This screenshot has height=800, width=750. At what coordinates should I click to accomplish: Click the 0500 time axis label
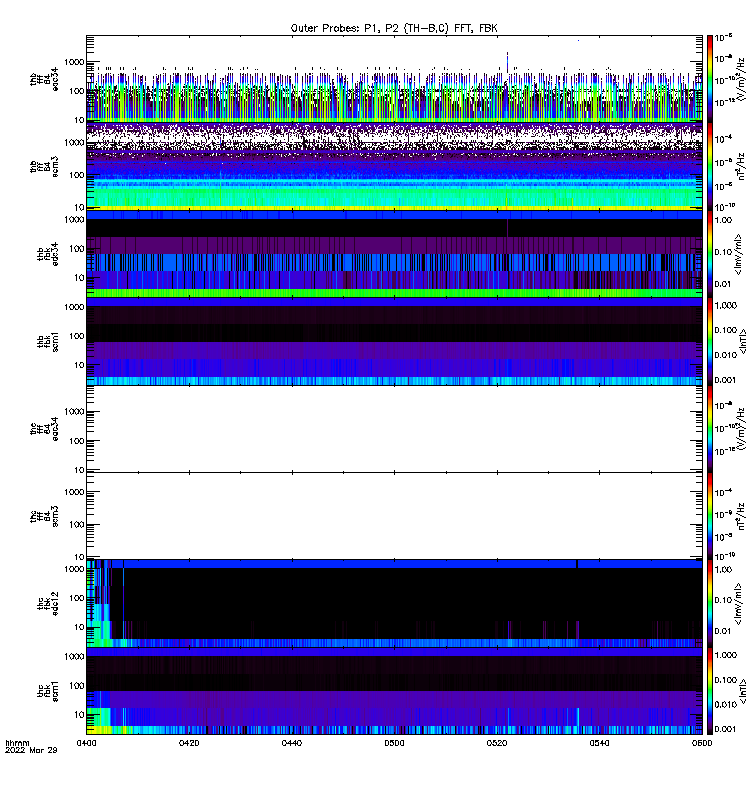(x=394, y=743)
